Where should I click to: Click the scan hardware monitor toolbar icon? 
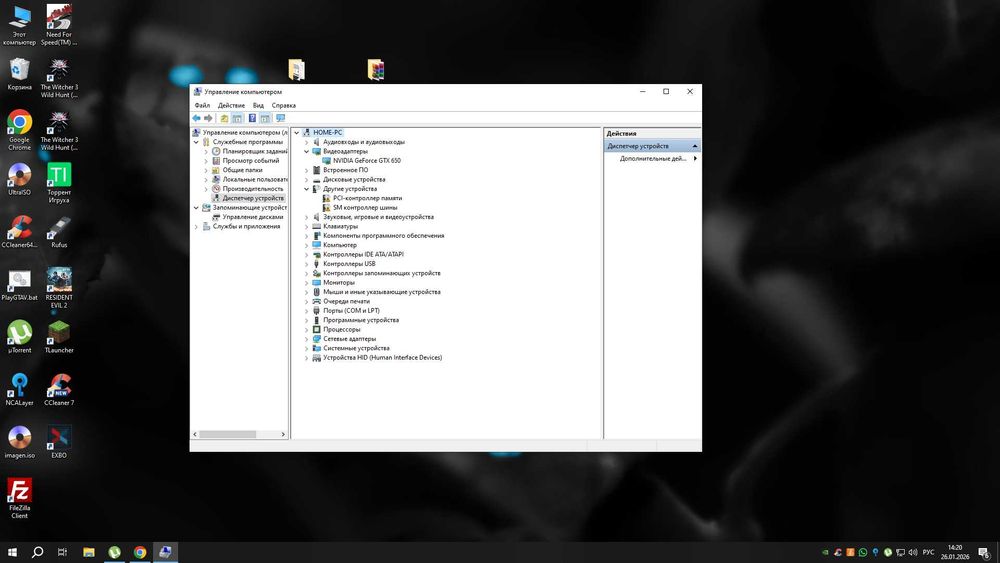click(x=280, y=118)
